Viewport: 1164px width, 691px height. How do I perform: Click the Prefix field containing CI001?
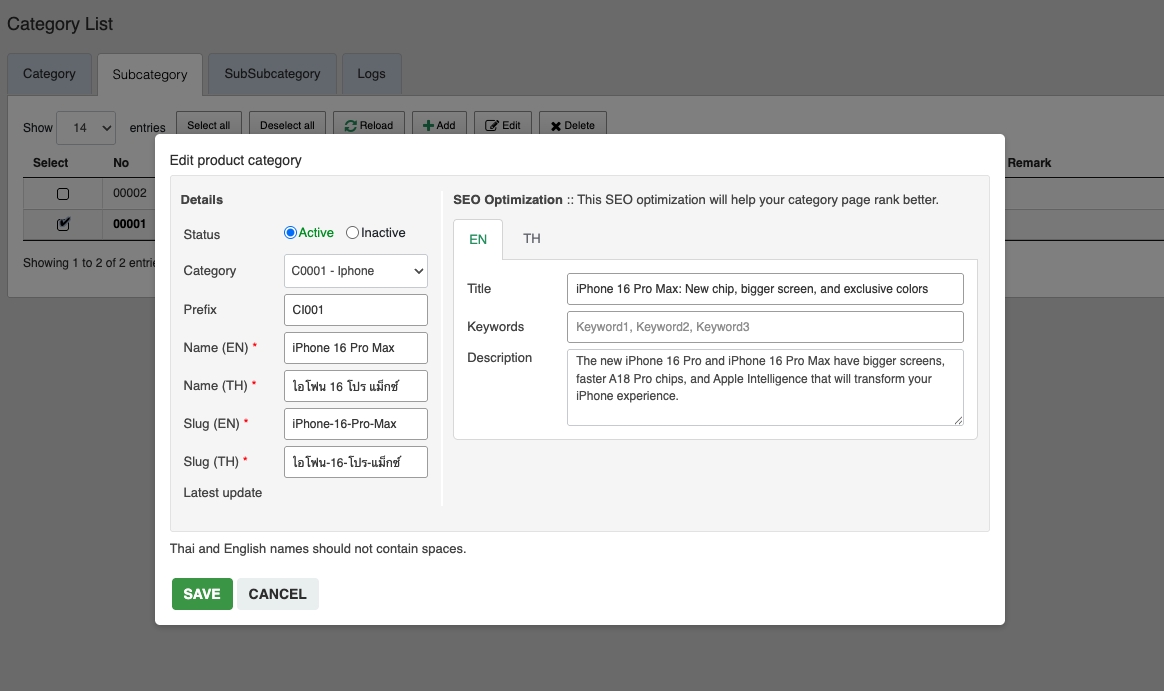[x=355, y=310]
